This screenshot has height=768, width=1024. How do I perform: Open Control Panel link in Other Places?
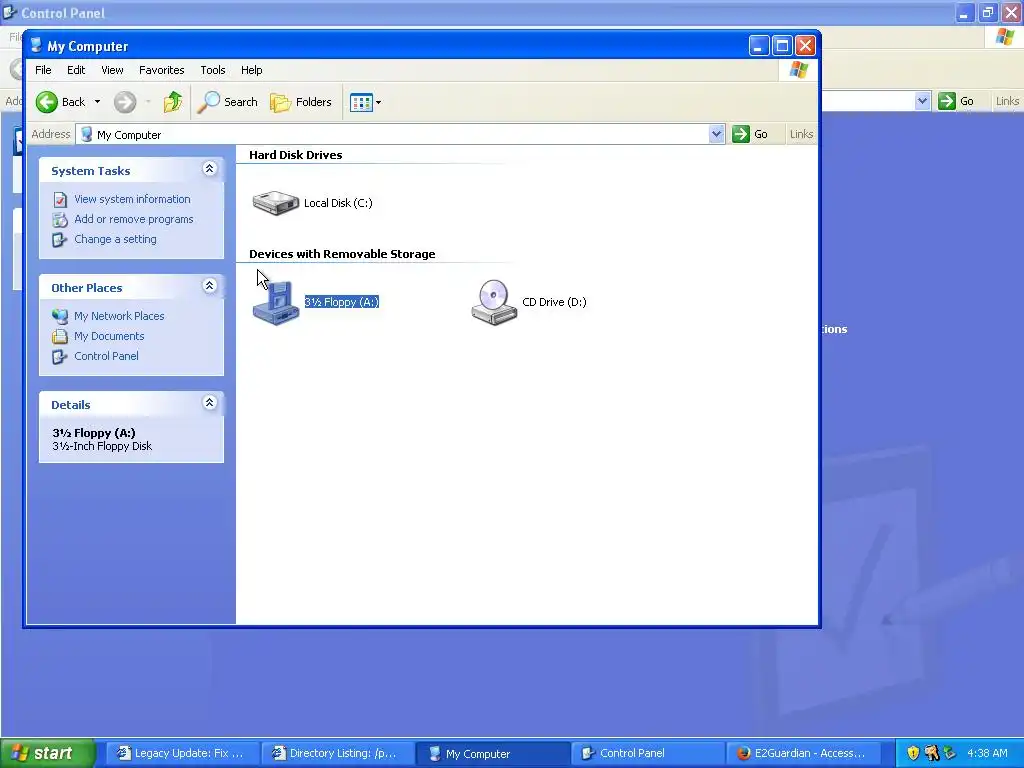(x=106, y=356)
